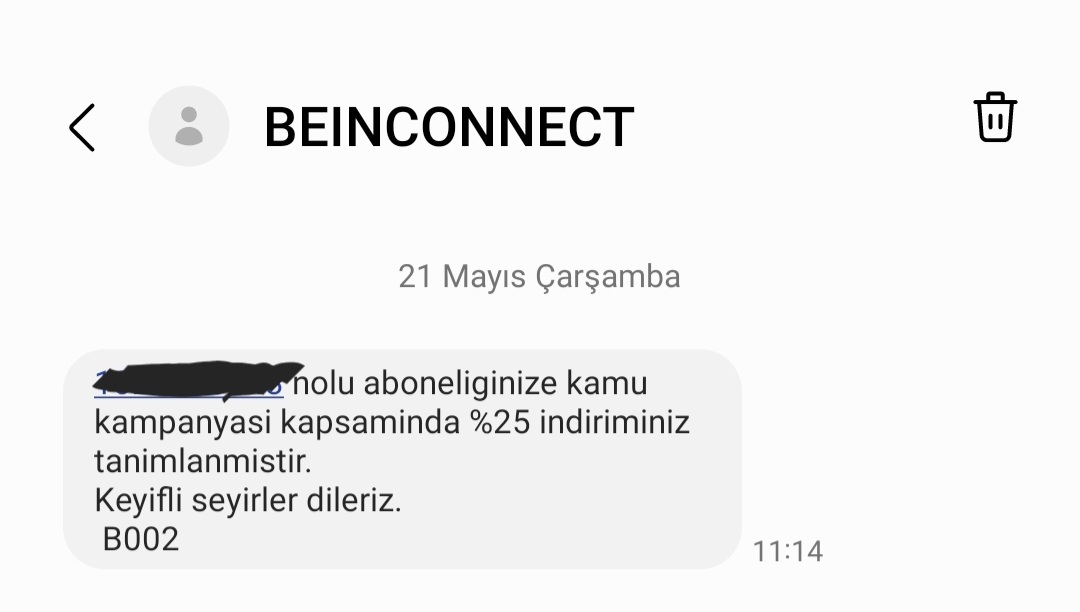Tap the word indiriminiz in message
The height and width of the screenshot is (612, 1080).
(614, 422)
